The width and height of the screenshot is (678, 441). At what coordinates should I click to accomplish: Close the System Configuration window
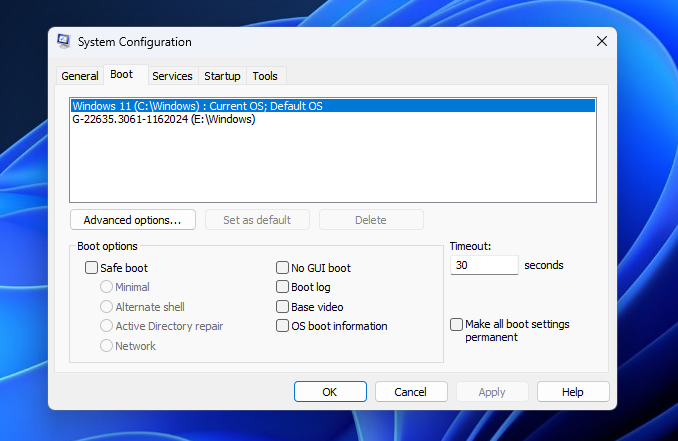click(601, 42)
